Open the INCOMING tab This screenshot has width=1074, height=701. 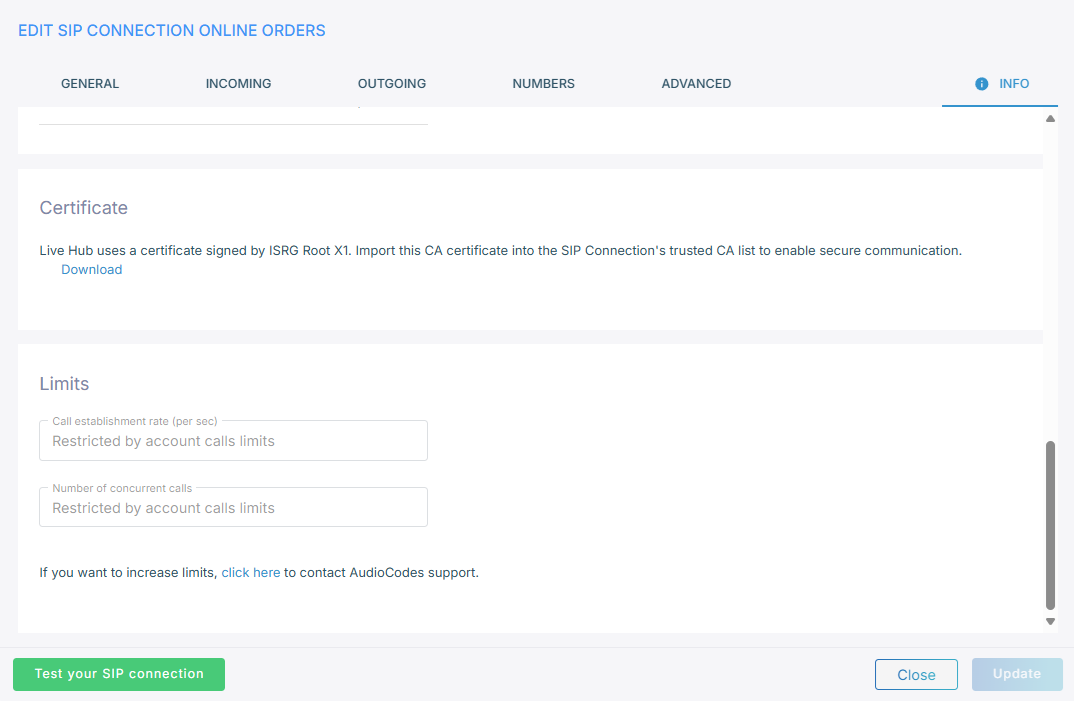[x=238, y=84]
